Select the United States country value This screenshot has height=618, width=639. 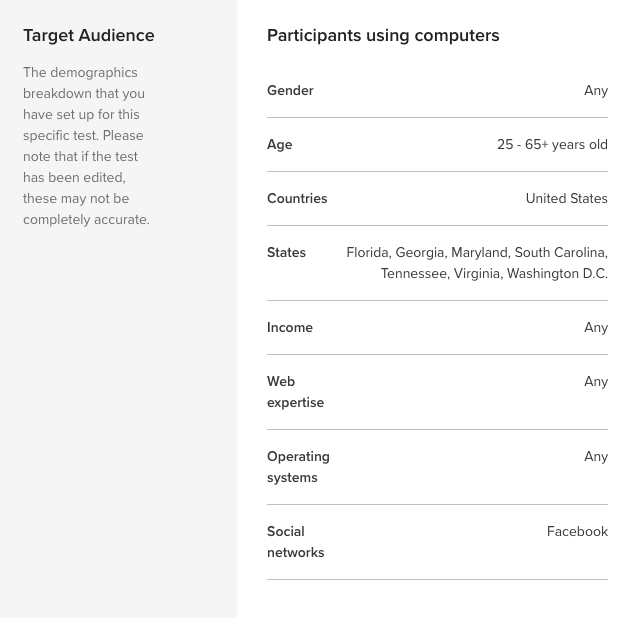[x=566, y=199]
